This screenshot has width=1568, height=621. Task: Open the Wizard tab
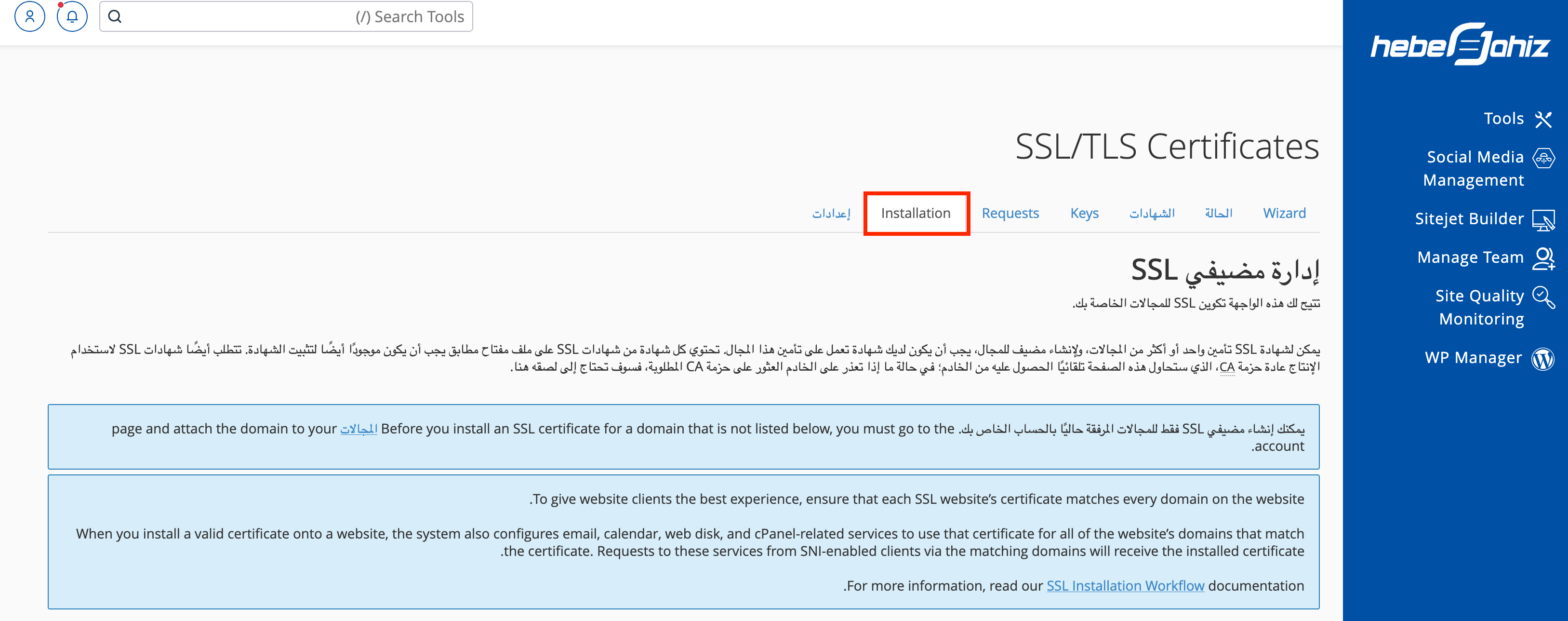[x=1284, y=213]
